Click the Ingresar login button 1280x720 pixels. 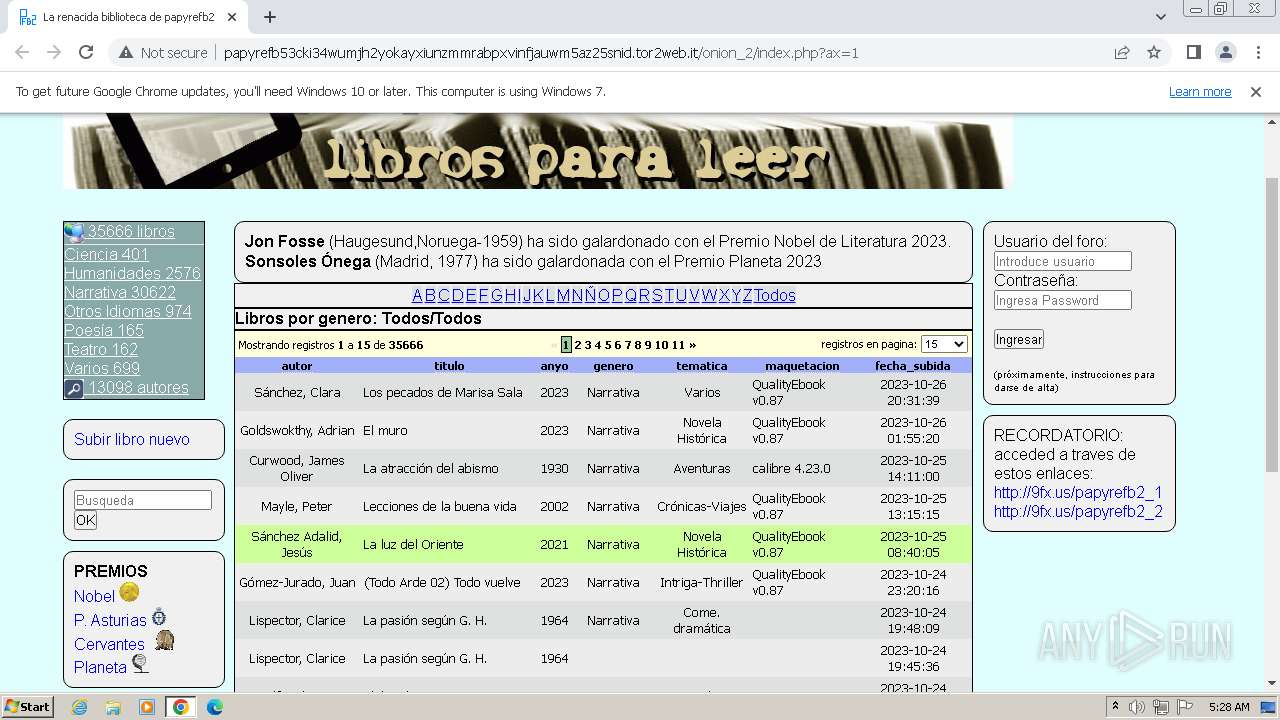tap(1019, 339)
